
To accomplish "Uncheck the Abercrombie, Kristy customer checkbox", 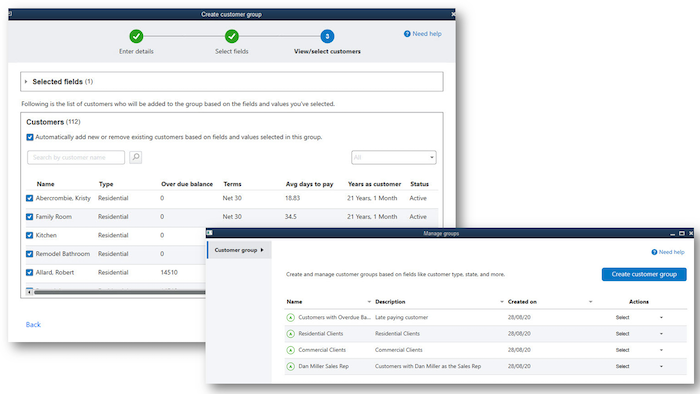I will (29, 198).
